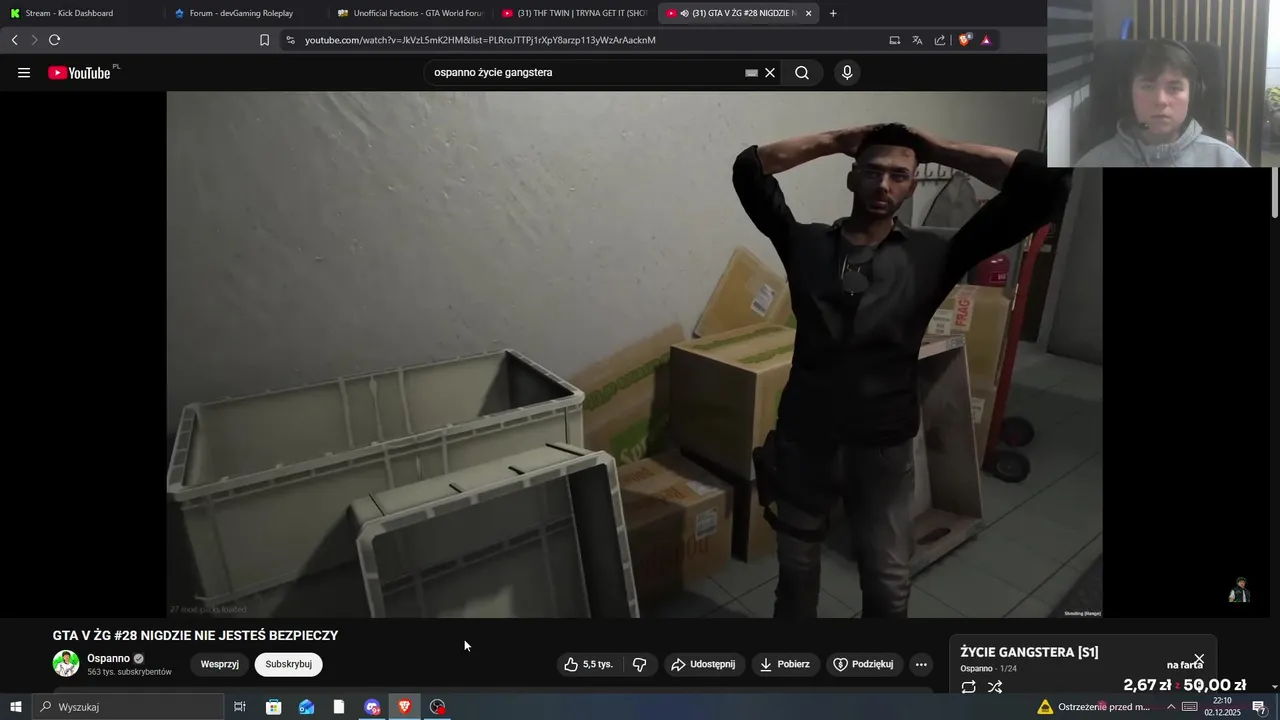Open clock and date 22:10 flyout
Viewport: 1280px width, 720px height.
click(1222, 707)
